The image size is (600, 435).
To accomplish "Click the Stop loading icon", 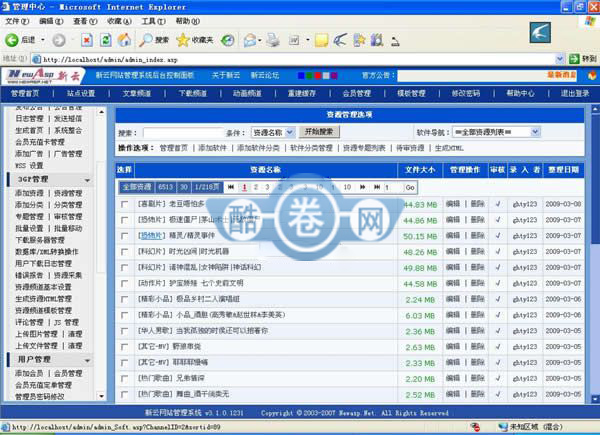I will pos(87,40).
